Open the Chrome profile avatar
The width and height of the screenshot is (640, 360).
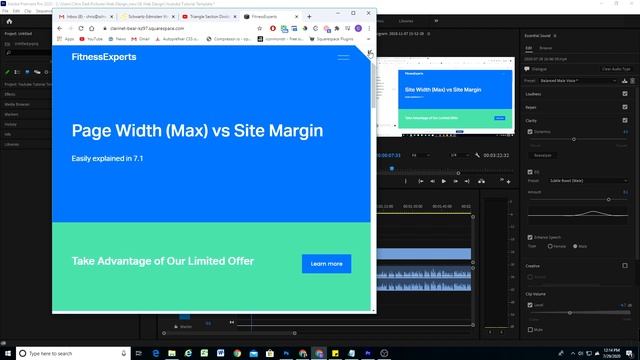click(358, 29)
